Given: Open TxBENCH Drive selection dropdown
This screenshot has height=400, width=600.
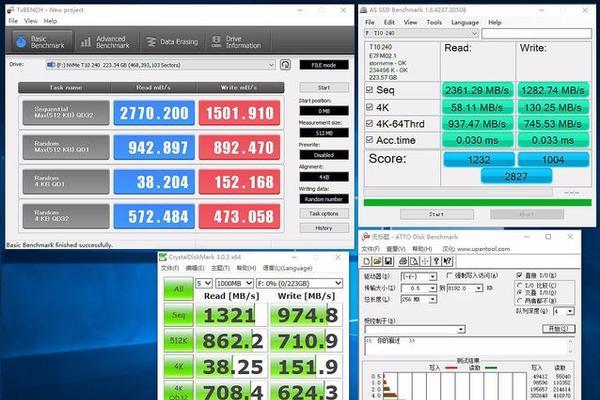Looking at the screenshot, I should coord(160,65).
